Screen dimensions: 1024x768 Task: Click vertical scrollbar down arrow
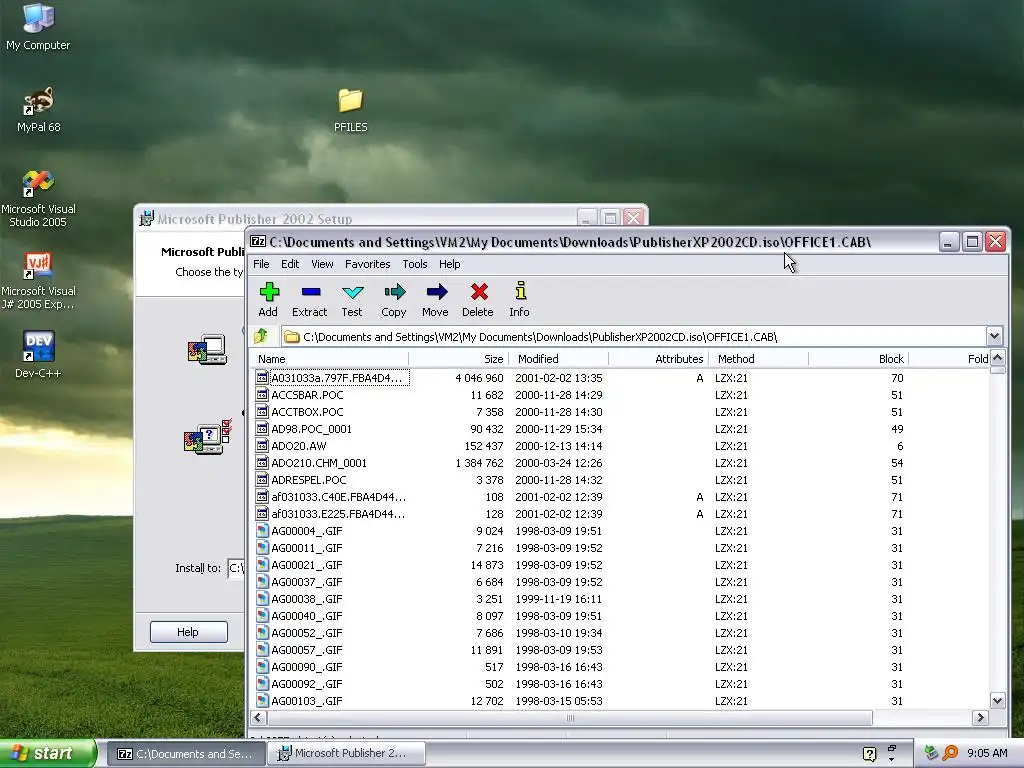[x=997, y=701]
